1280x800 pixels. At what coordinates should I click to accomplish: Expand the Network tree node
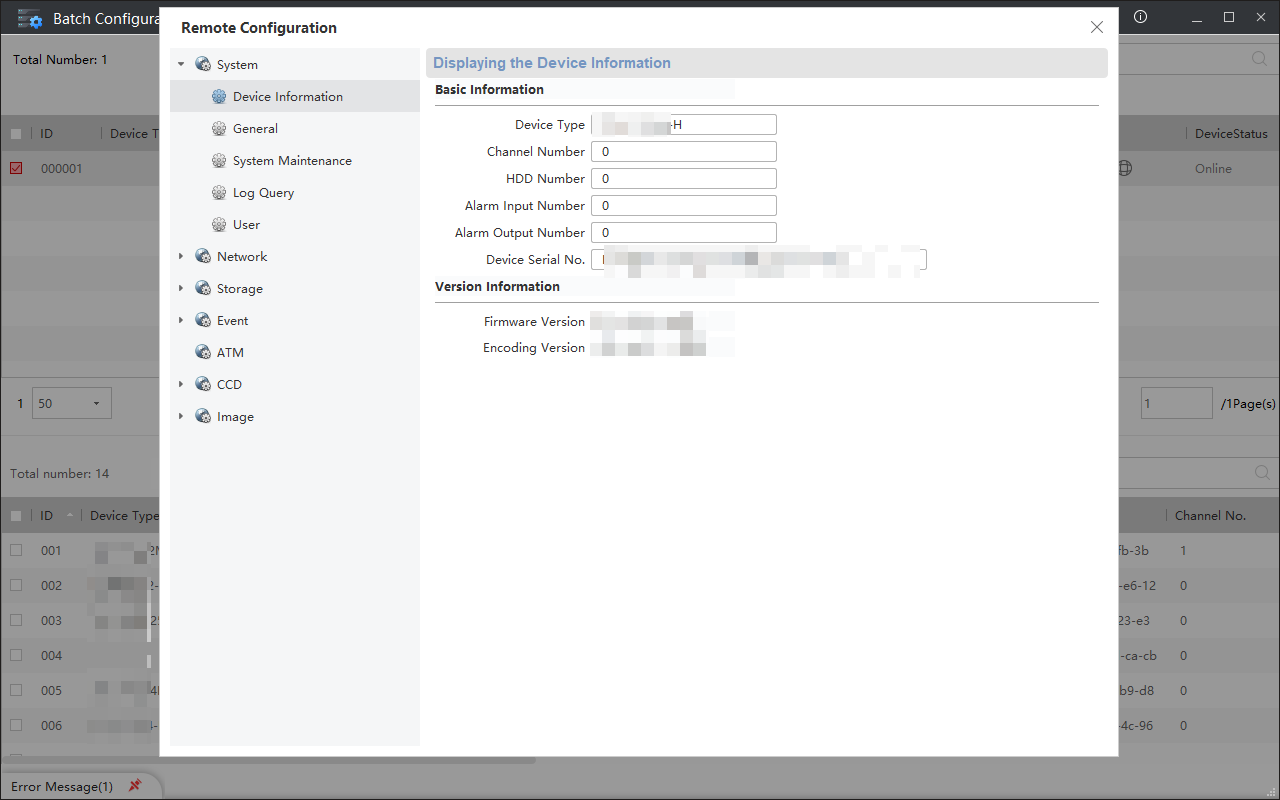coord(181,256)
